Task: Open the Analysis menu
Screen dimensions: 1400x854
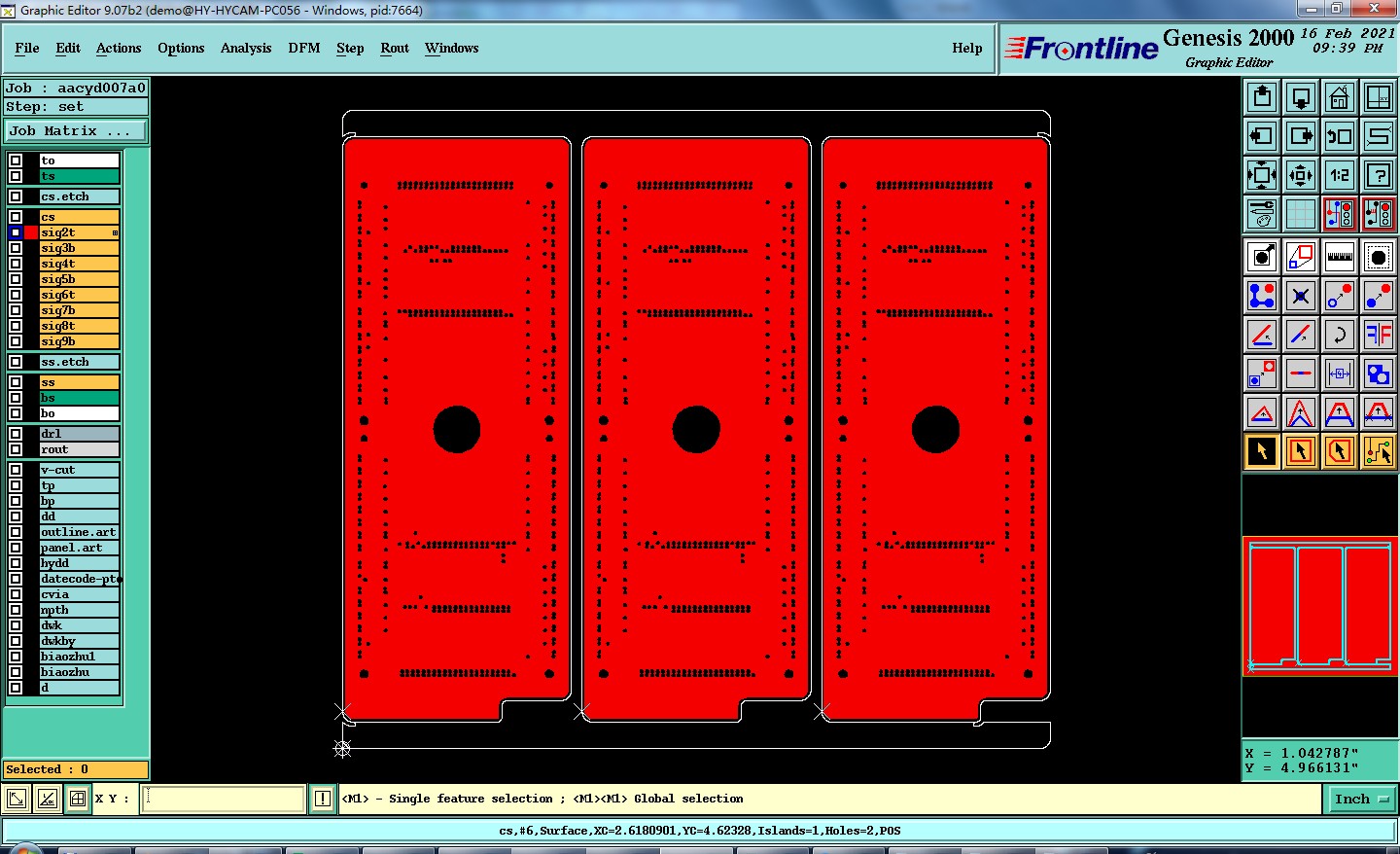Action: coord(246,48)
